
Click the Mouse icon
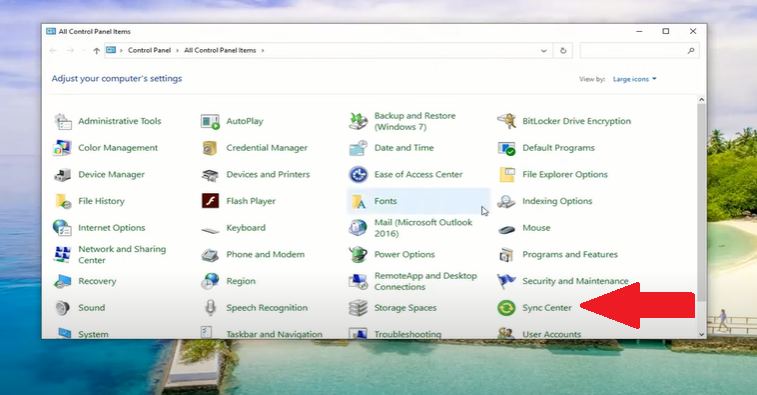pos(506,229)
